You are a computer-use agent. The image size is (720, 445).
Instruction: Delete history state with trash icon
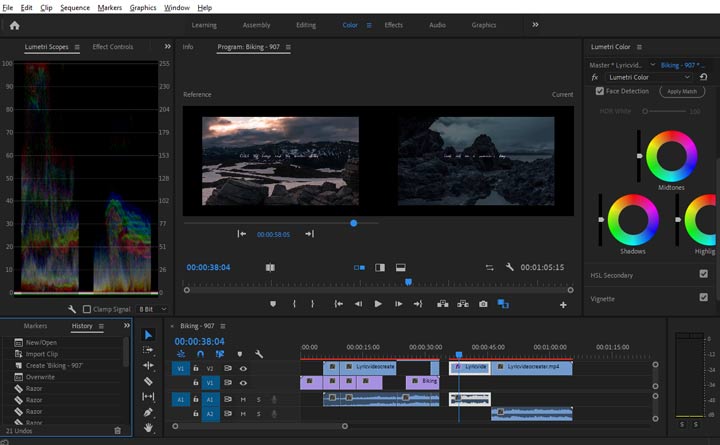[x=117, y=430]
